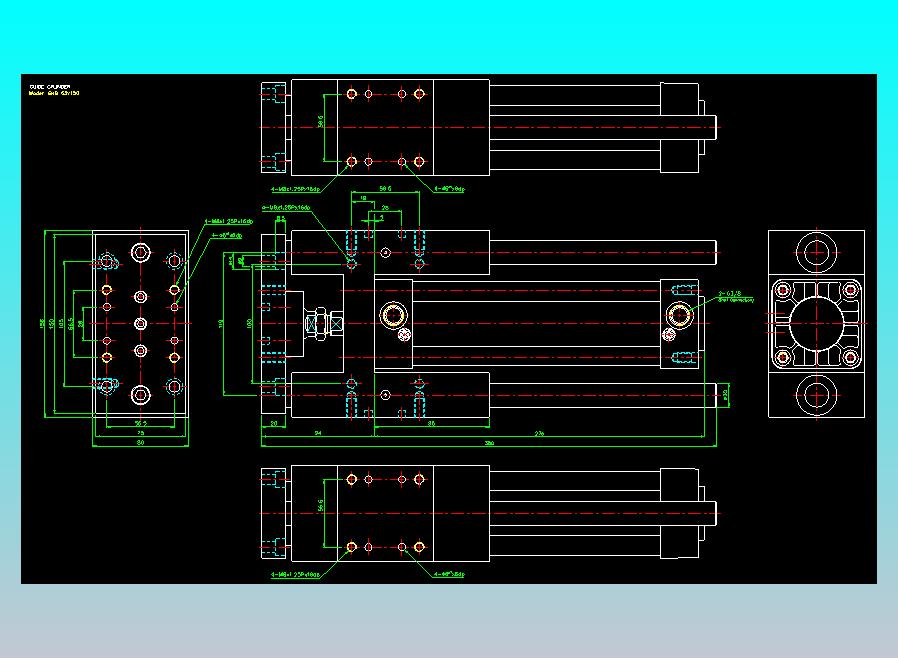Click the large center bore in the right end view

tap(816, 324)
